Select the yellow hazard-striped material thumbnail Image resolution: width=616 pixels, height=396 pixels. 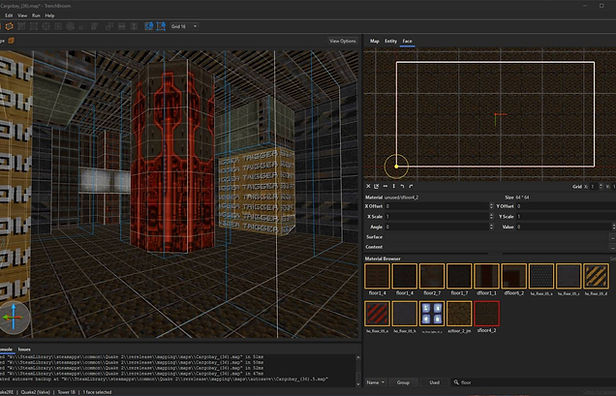[x=596, y=276]
